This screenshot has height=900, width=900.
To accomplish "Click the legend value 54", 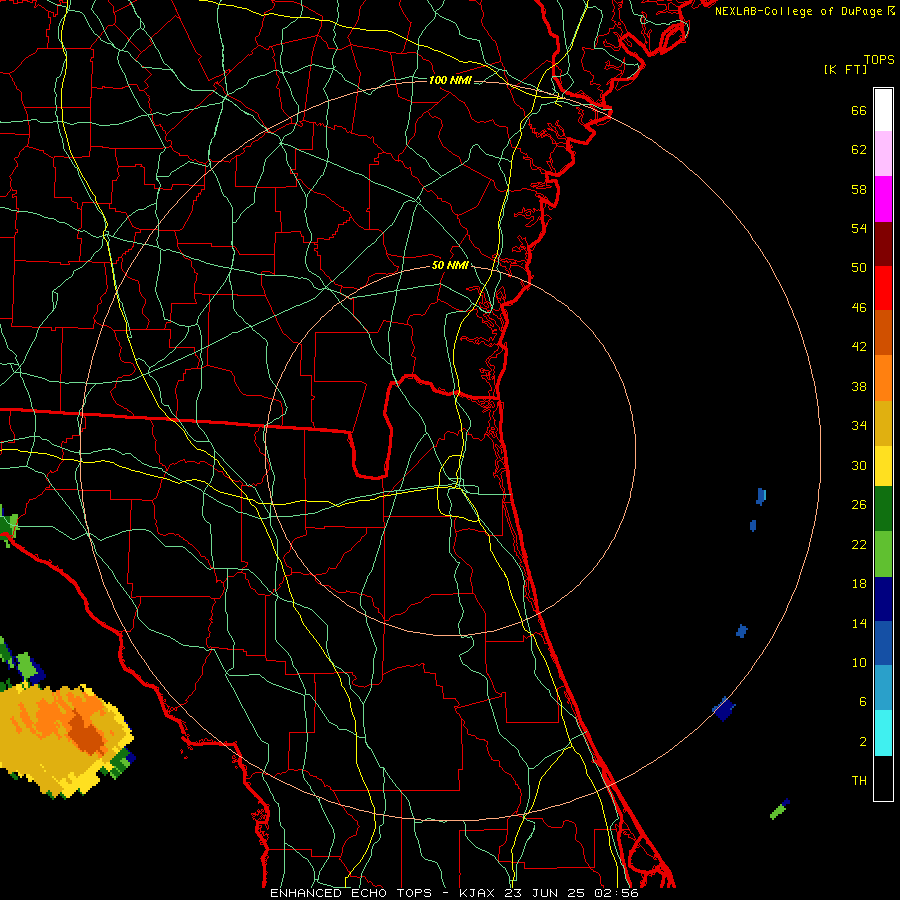I will click(859, 228).
